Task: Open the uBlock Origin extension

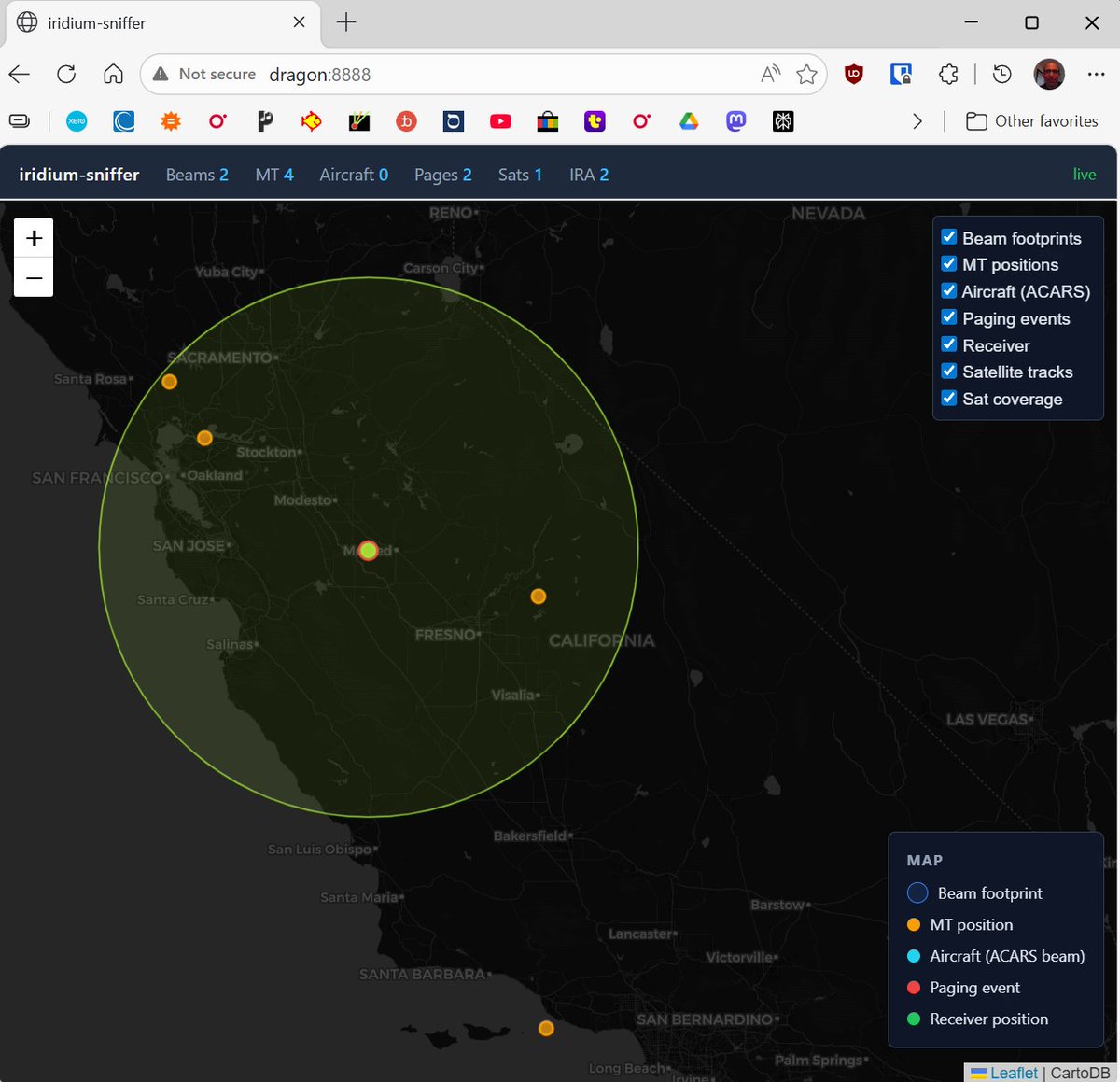Action: pyautogui.click(x=853, y=75)
